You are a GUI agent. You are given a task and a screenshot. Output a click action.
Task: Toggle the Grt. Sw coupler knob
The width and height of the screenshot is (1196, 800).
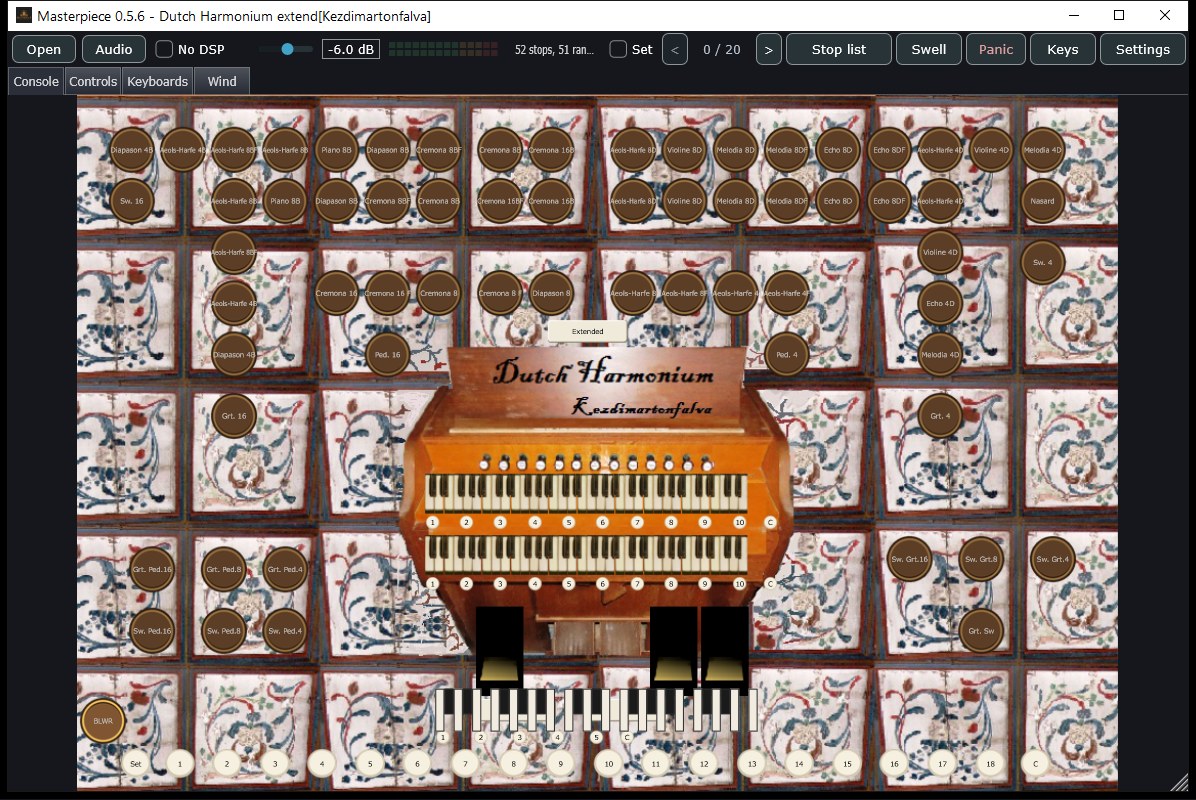982,631
